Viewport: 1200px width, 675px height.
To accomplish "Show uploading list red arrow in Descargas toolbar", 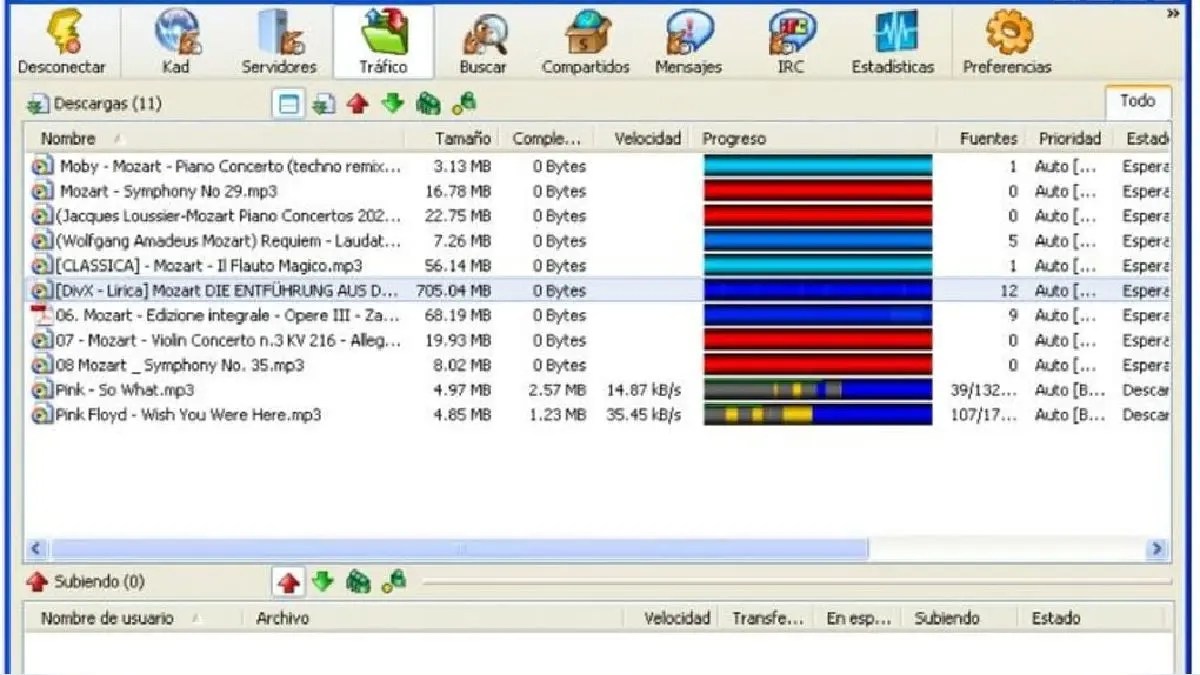I will (x=356, y=104).
